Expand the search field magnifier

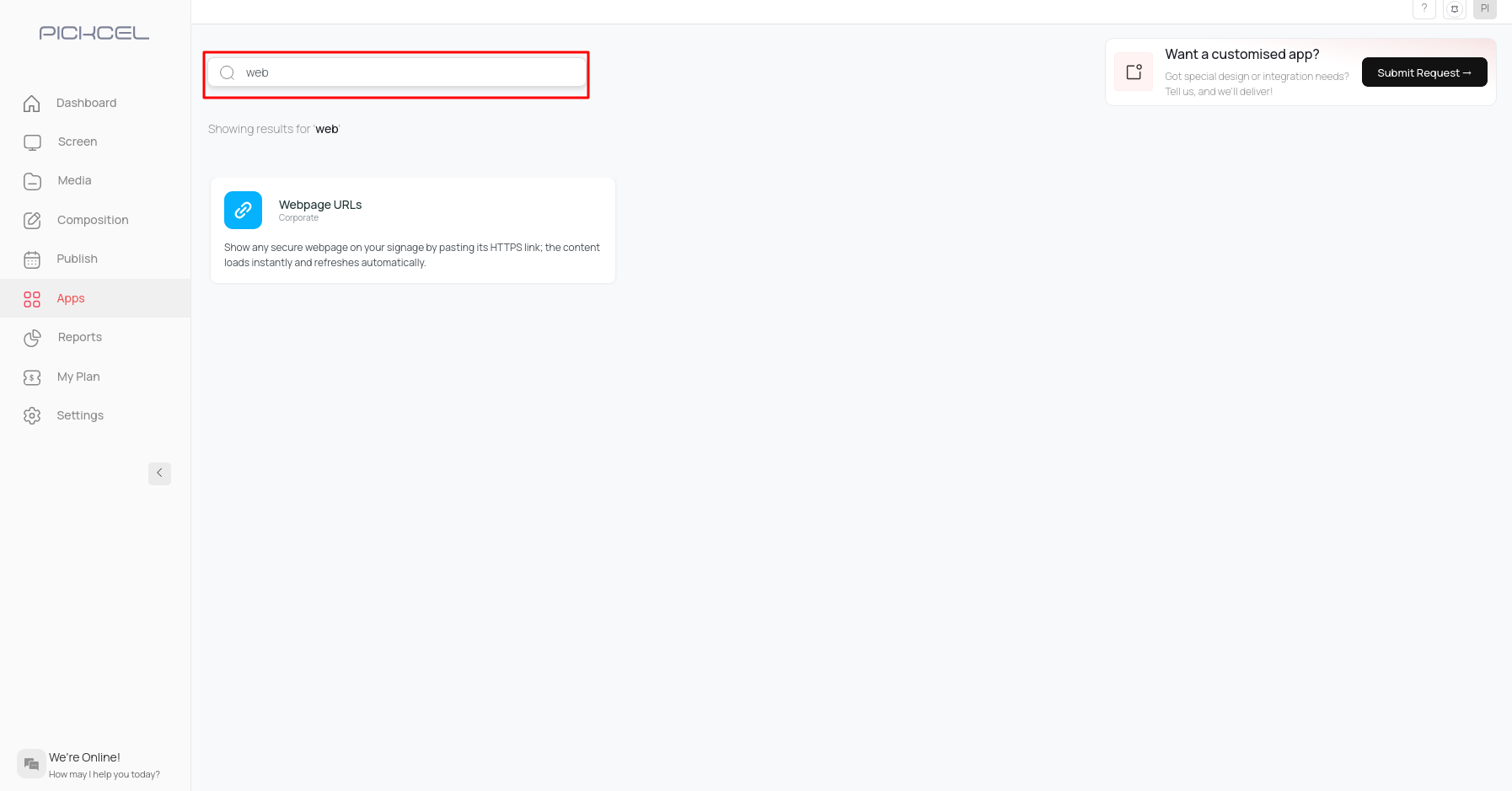[227, 72]
